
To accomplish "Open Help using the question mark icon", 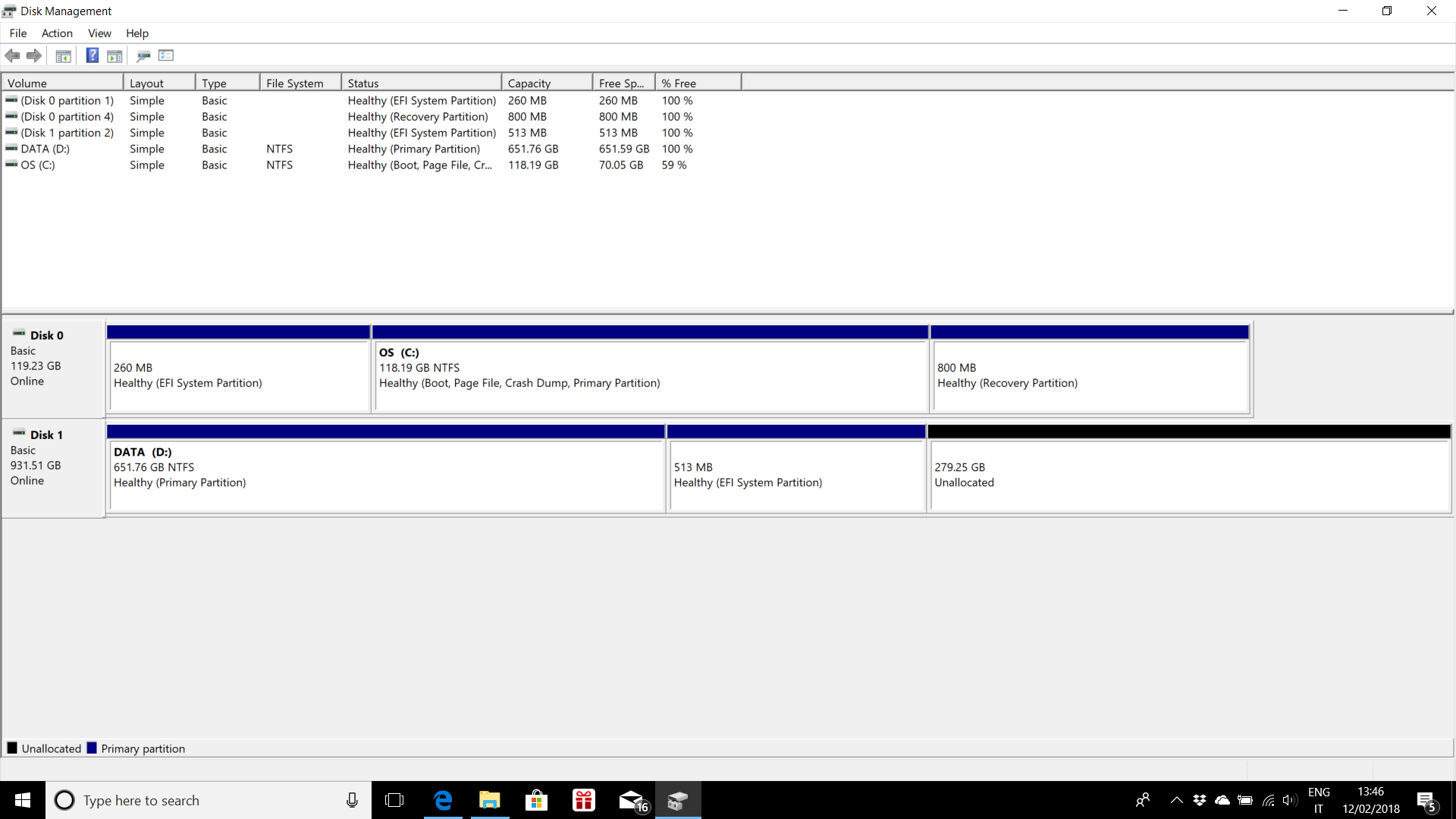I will (92, 55).
